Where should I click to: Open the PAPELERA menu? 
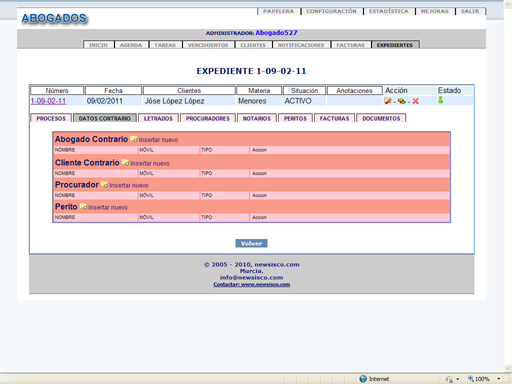tap(278, 11)
